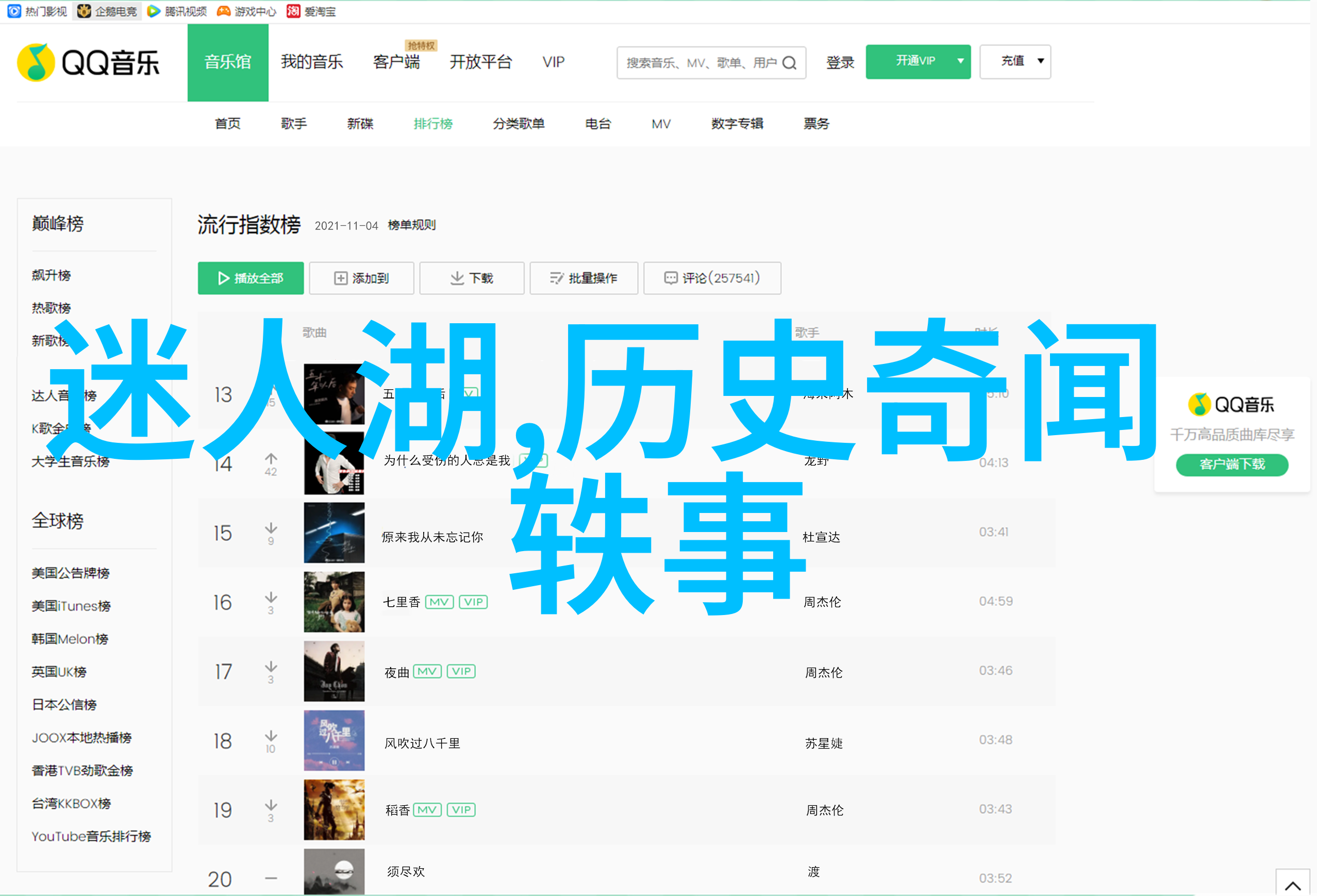The height and width of the screenshot is (896, 1317).
Task: Click album cover of 七里香
Action: pos(335,602)
